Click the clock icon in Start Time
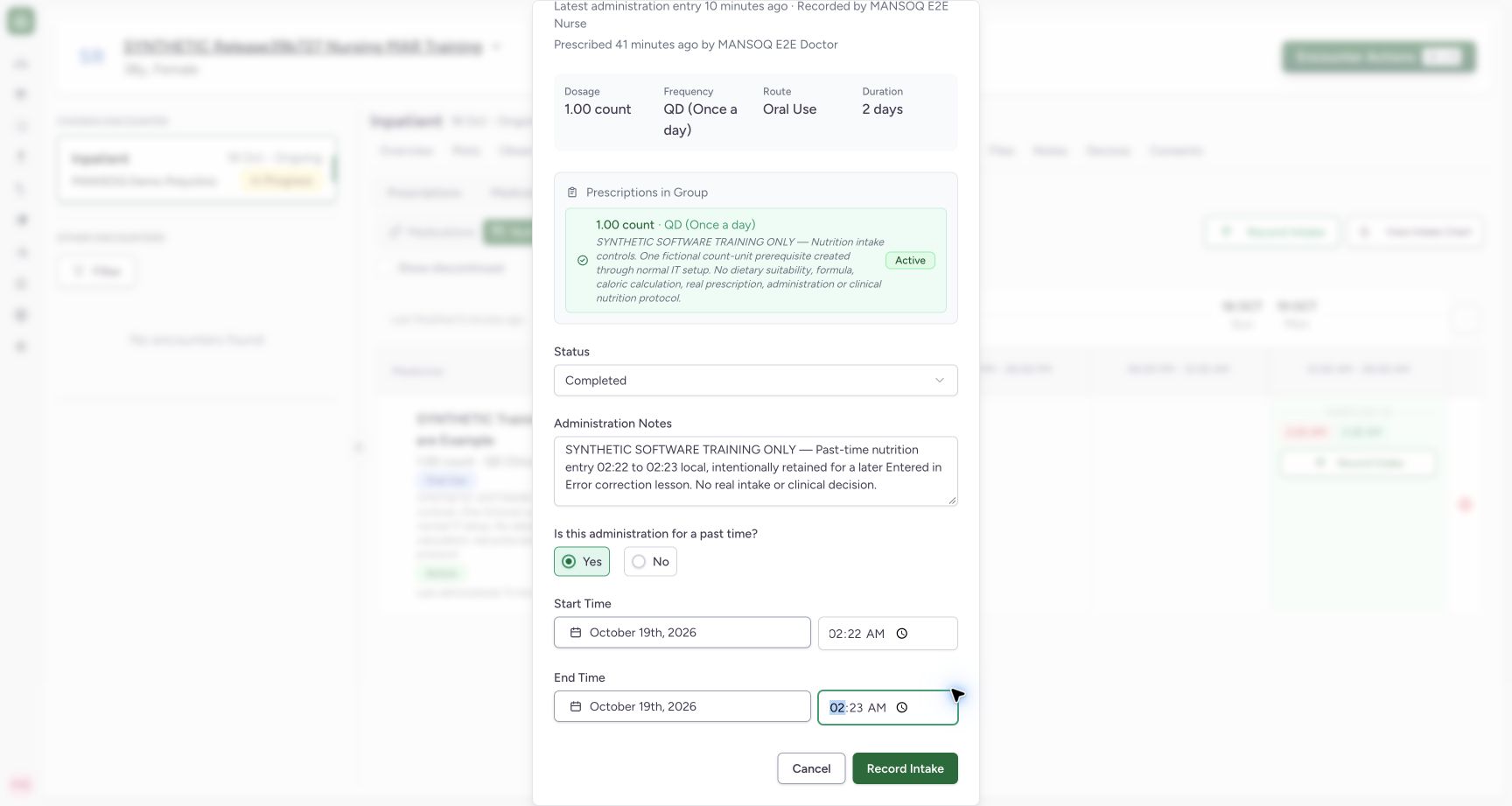 coord(902,634)
